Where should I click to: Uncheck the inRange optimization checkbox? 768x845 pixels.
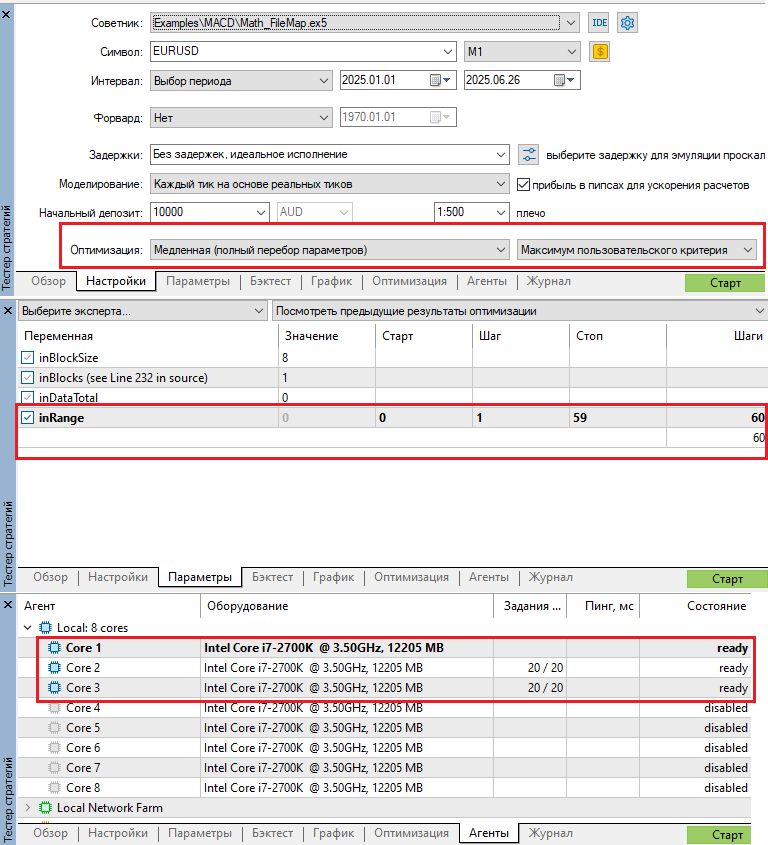point(27,418)
